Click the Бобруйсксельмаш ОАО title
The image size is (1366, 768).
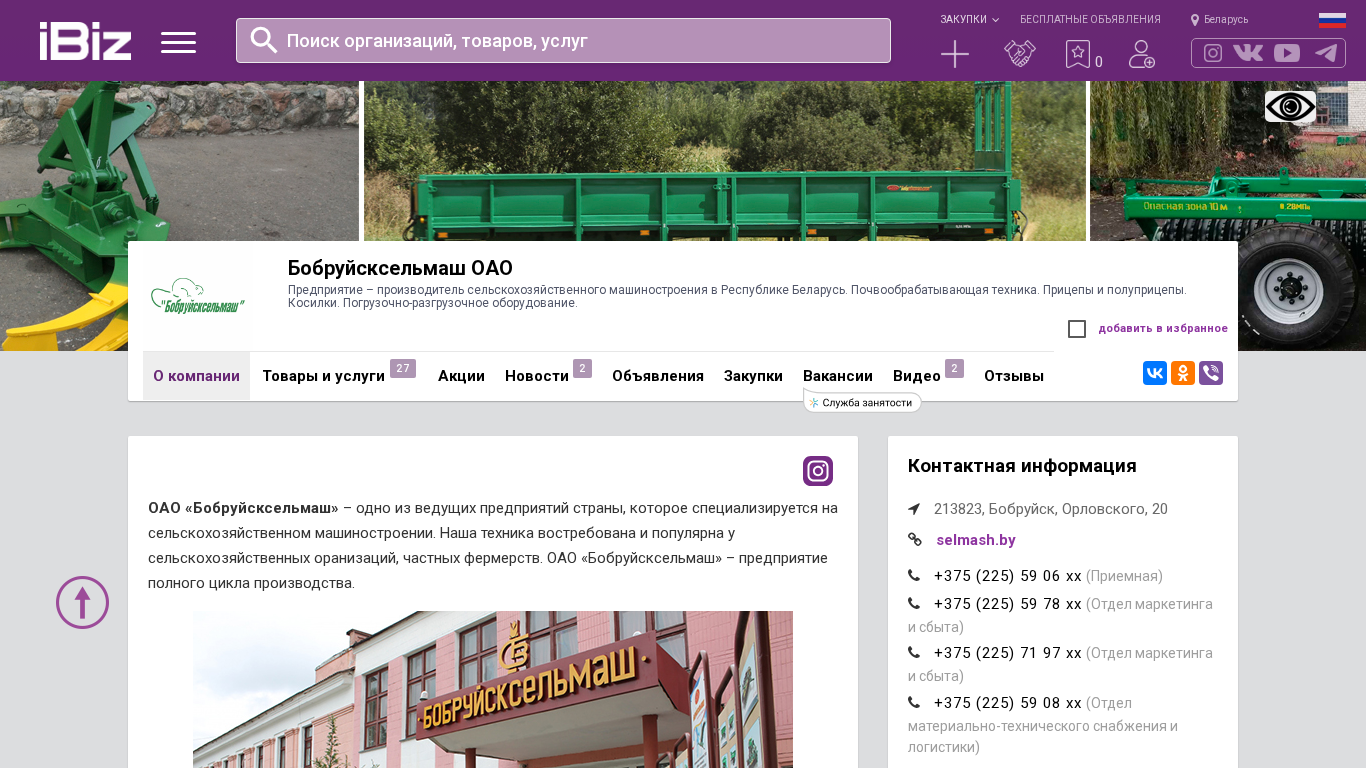click(x=400, y=268)
